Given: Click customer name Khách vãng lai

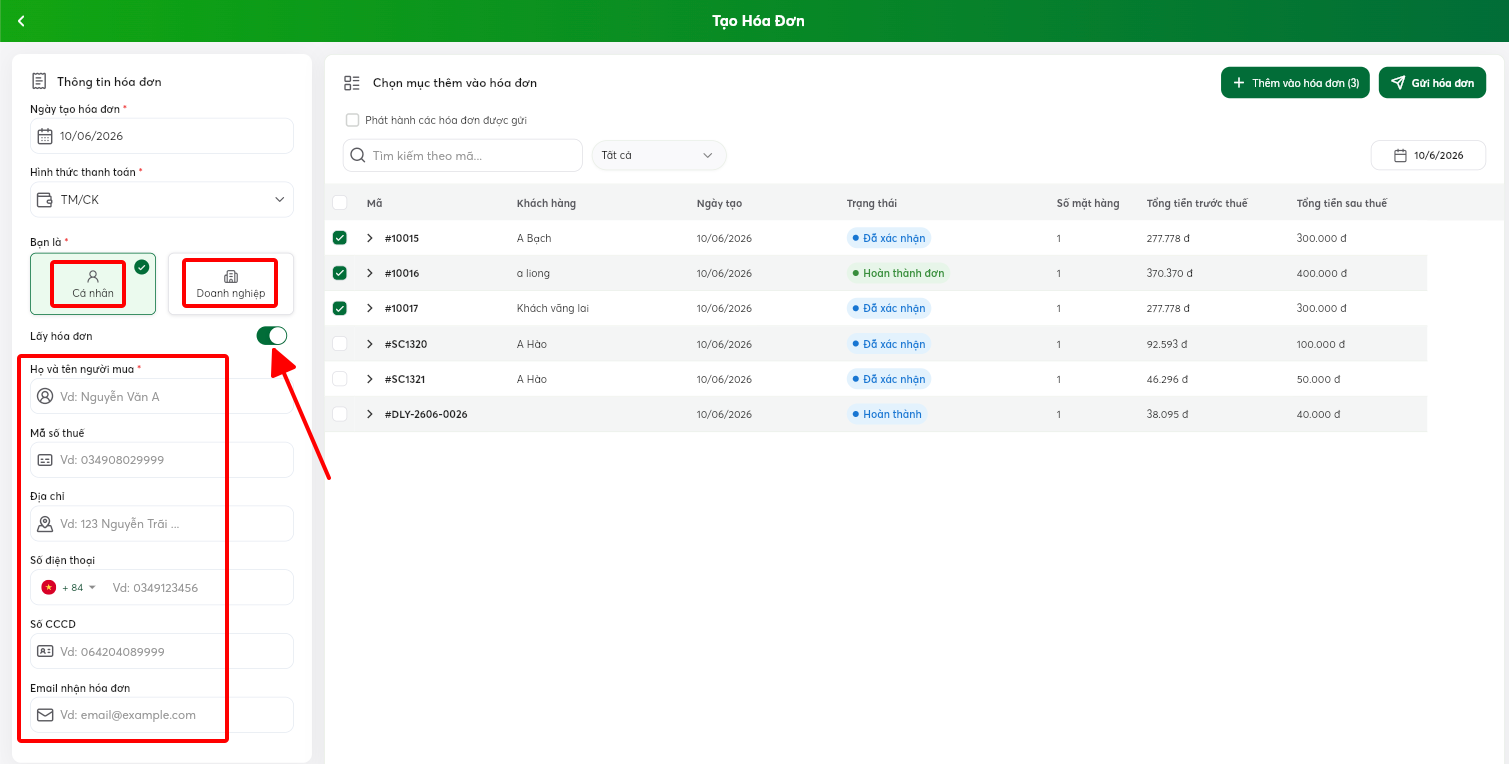Looking at the screenshot, I should [553, 308].
